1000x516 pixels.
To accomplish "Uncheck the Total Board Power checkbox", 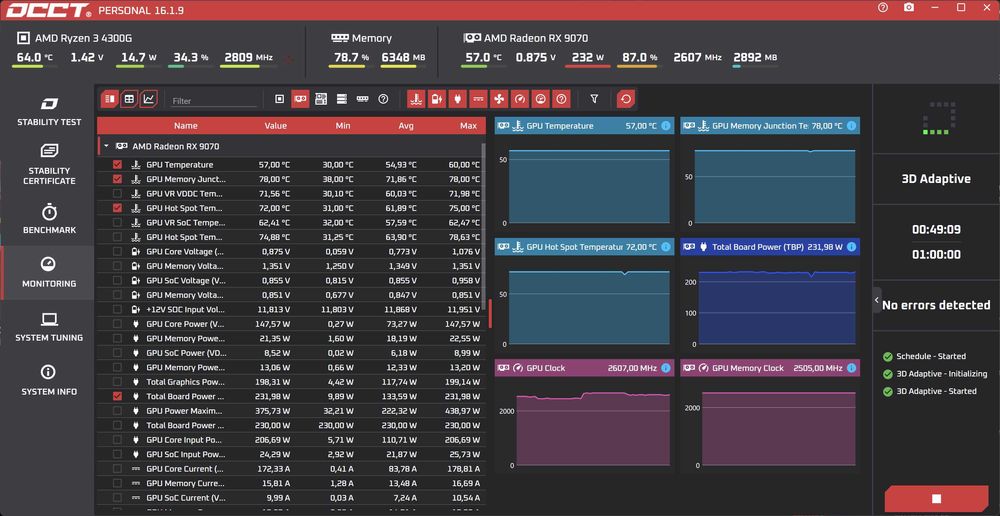I will tap(117, 396).
